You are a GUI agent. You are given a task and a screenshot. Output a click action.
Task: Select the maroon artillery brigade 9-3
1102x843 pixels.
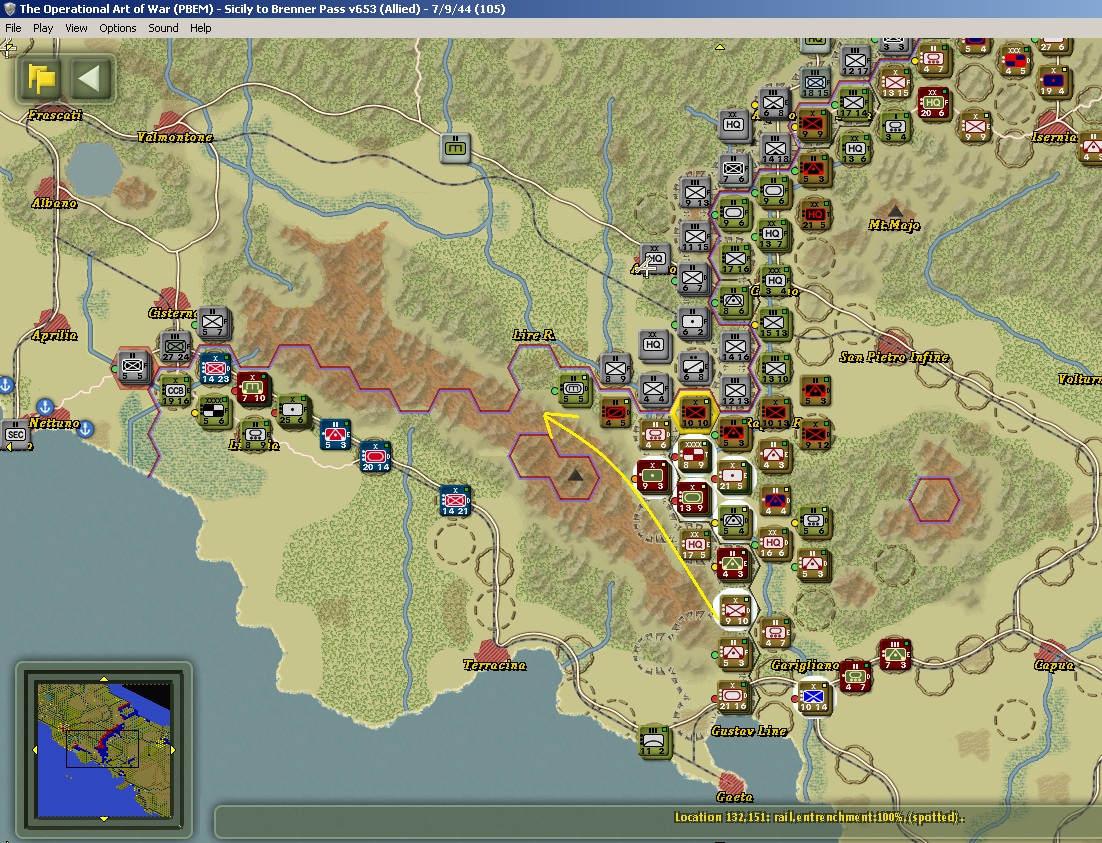click(x=653, y=477)
